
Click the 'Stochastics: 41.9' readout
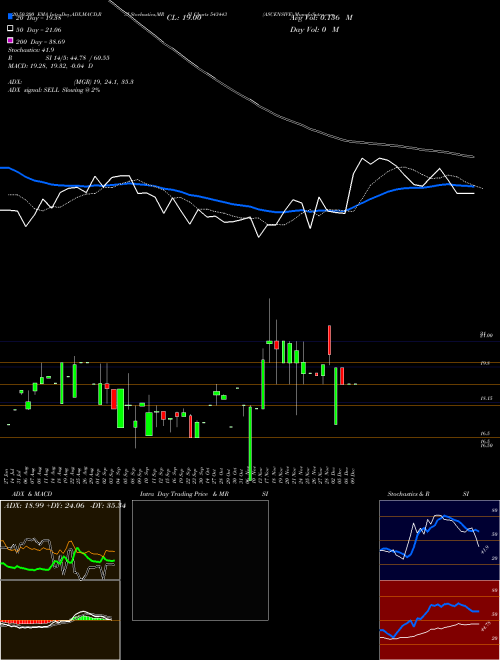31,50
